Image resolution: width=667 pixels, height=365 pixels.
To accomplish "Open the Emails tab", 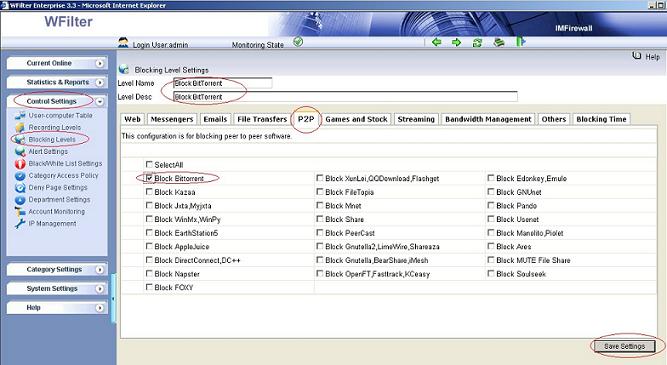I will (x=215, y=119).
